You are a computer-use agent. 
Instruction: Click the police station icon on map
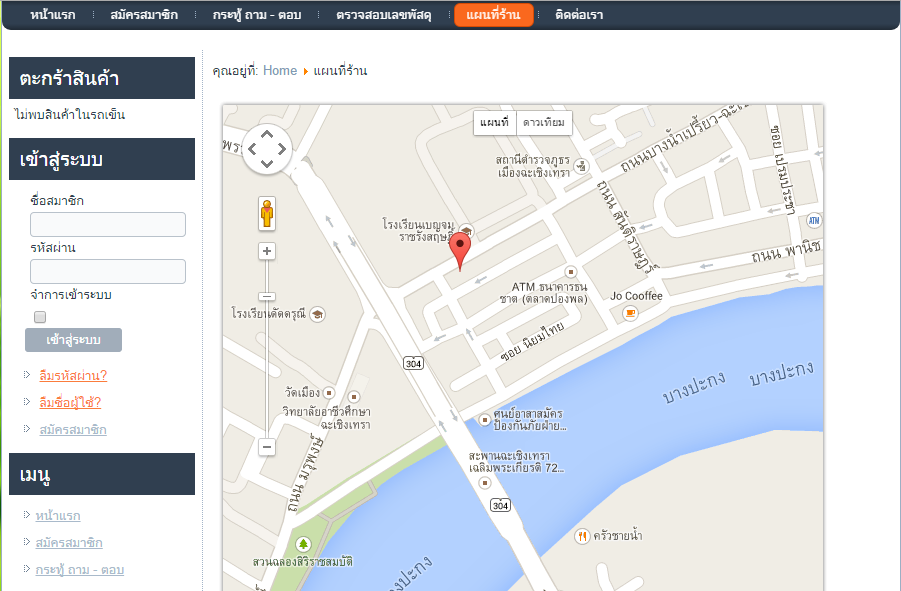582,167
